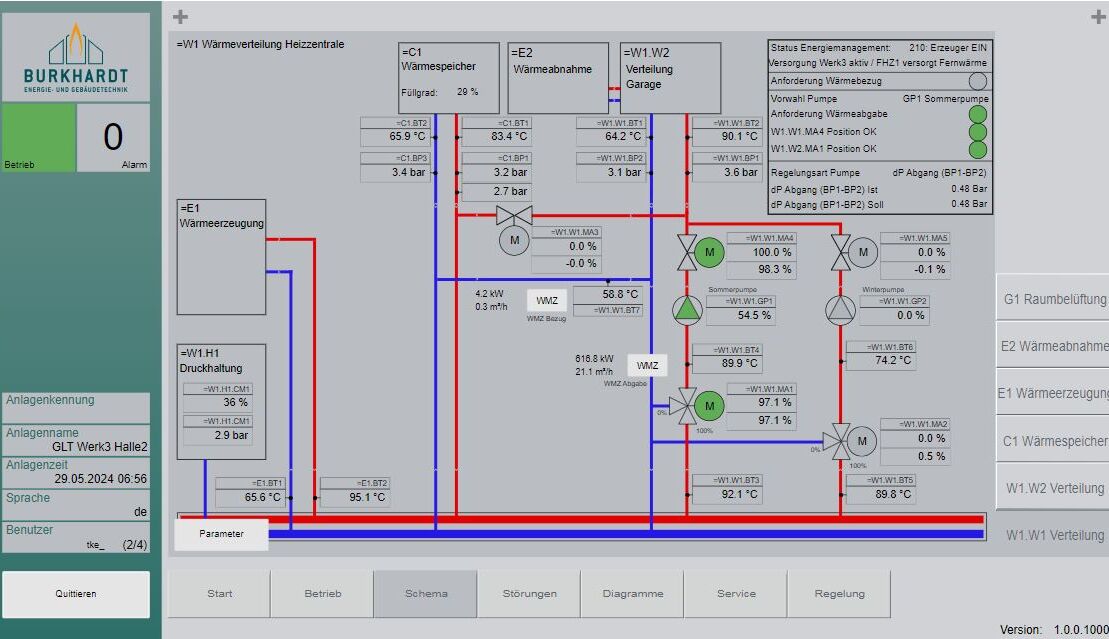Click the plus icon at the top left
This screenshot has height=639, width=1109.
180,16
